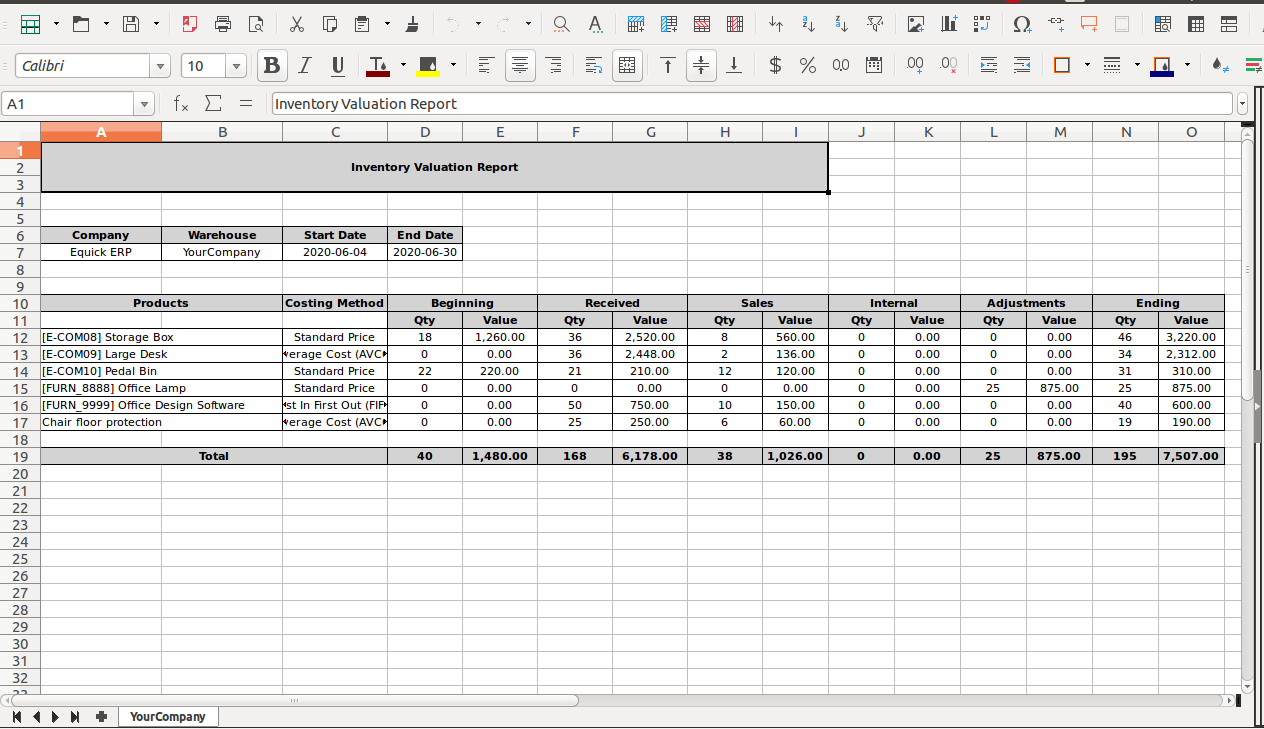Viewport: 1264px width, 729px height.
Task: Open the font size dropdown
Action: tap(237, 66)
